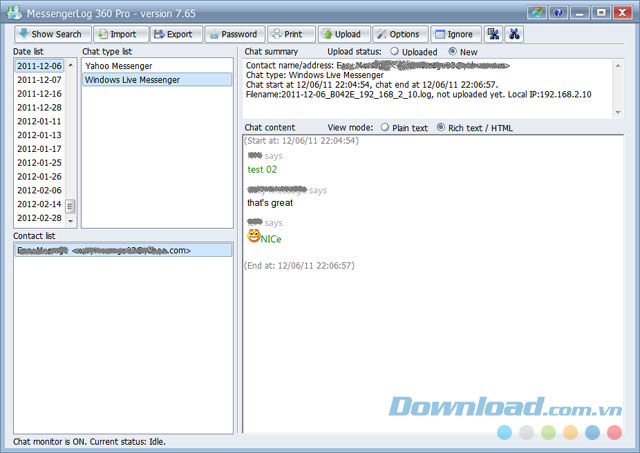This screenshot has height=453, width=640.
Task: Select date 2012-01-17 in date list
Action: [x=38, y=149]
